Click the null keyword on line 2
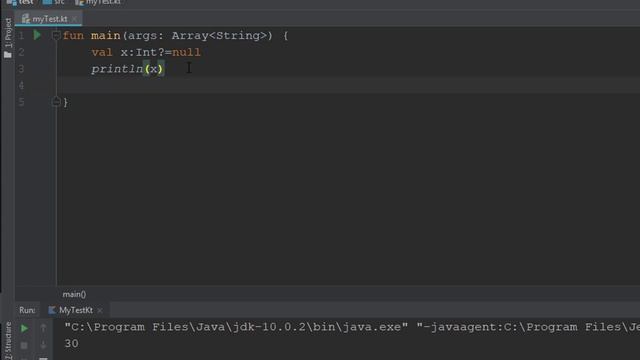Image resolution: width=640 pixels, height=360 pixels. (187, 52)
